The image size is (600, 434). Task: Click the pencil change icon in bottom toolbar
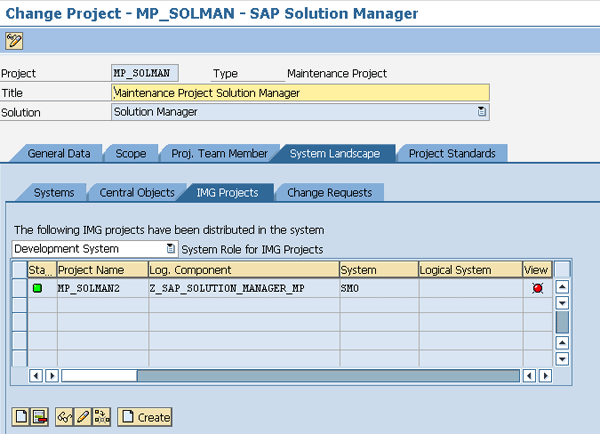(83, 416)
